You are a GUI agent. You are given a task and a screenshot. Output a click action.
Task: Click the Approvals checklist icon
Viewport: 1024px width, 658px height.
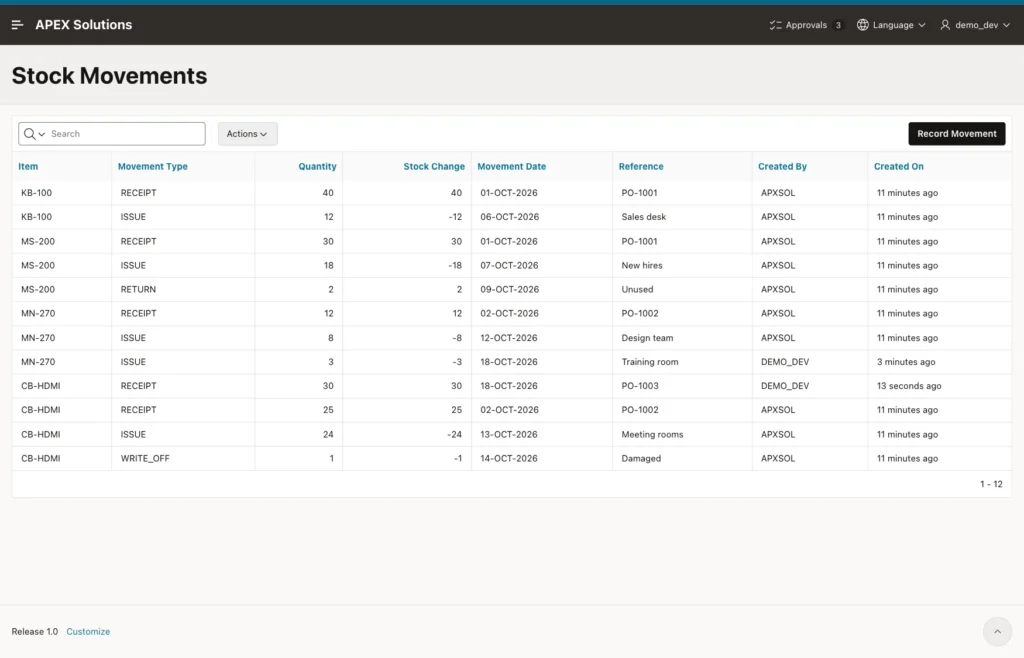click(775, 25)
